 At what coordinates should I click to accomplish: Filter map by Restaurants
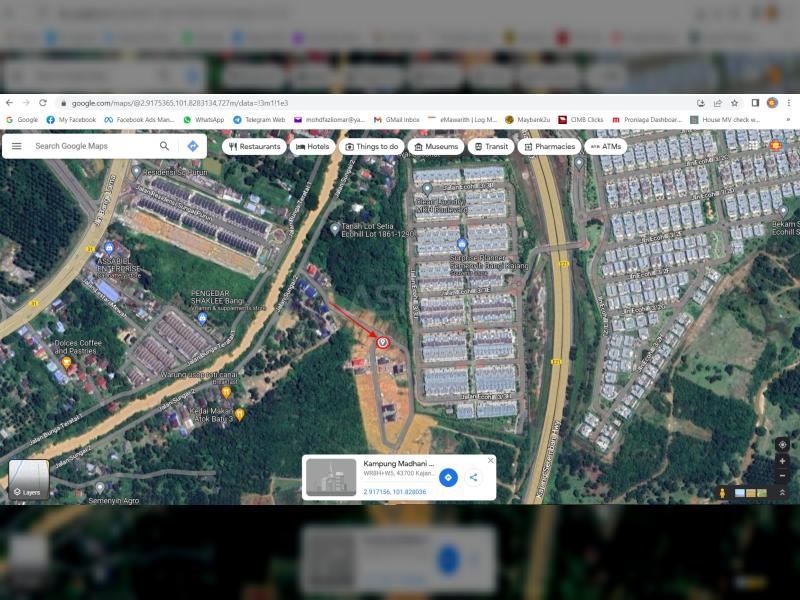coord(253,146)
